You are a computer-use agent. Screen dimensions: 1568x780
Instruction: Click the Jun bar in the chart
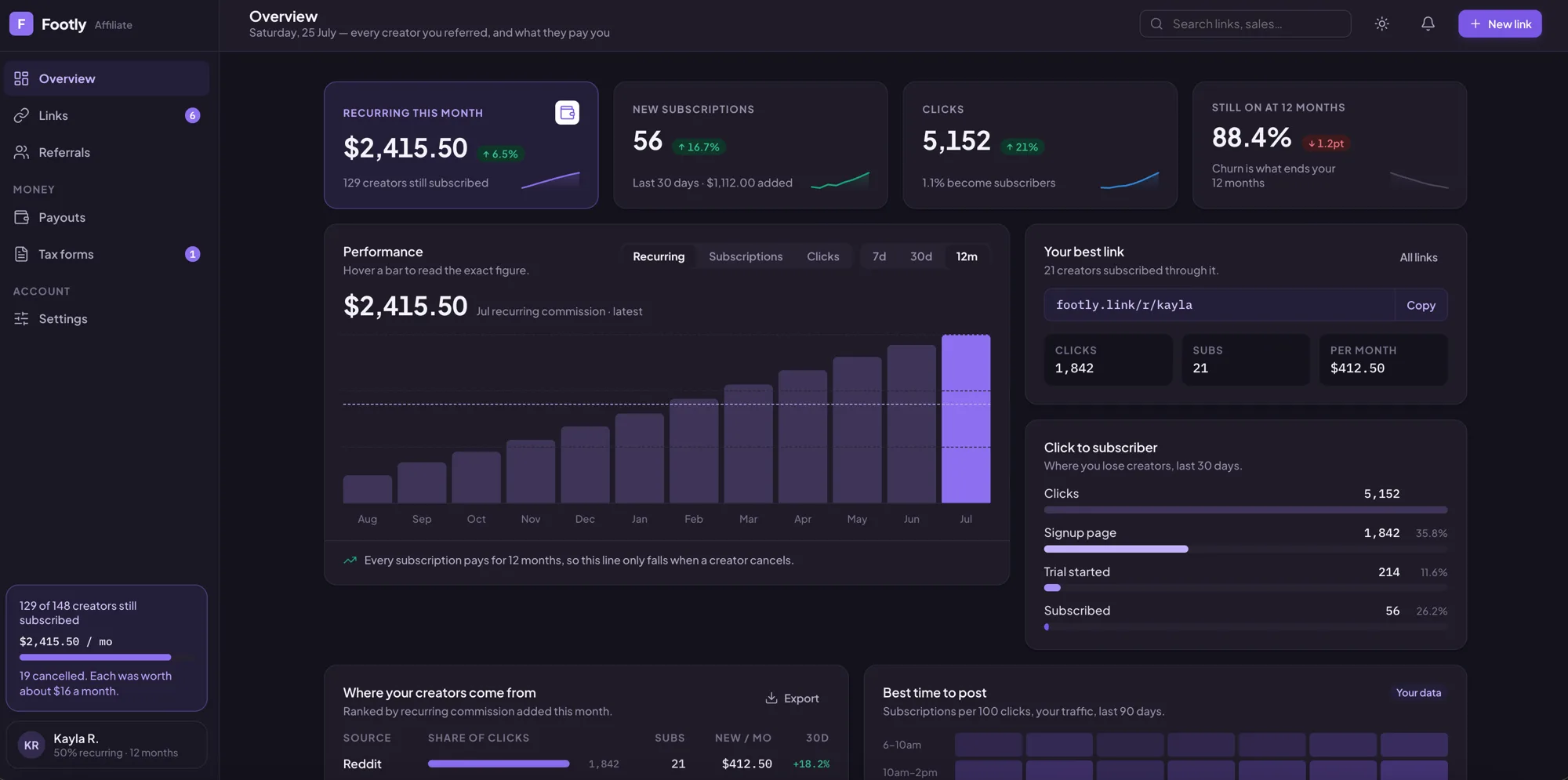pos(911,424)
